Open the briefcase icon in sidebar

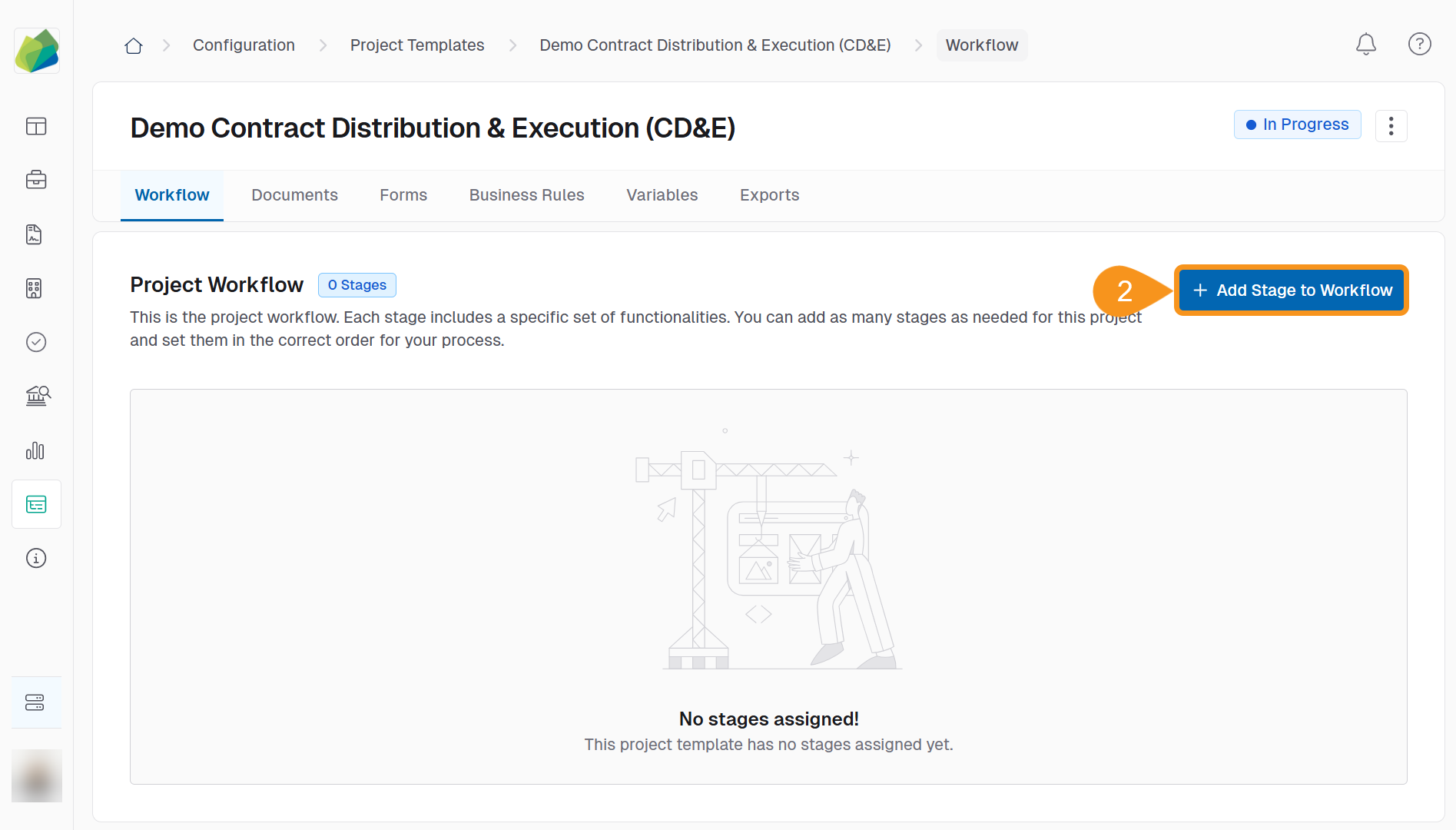point(36,180)
